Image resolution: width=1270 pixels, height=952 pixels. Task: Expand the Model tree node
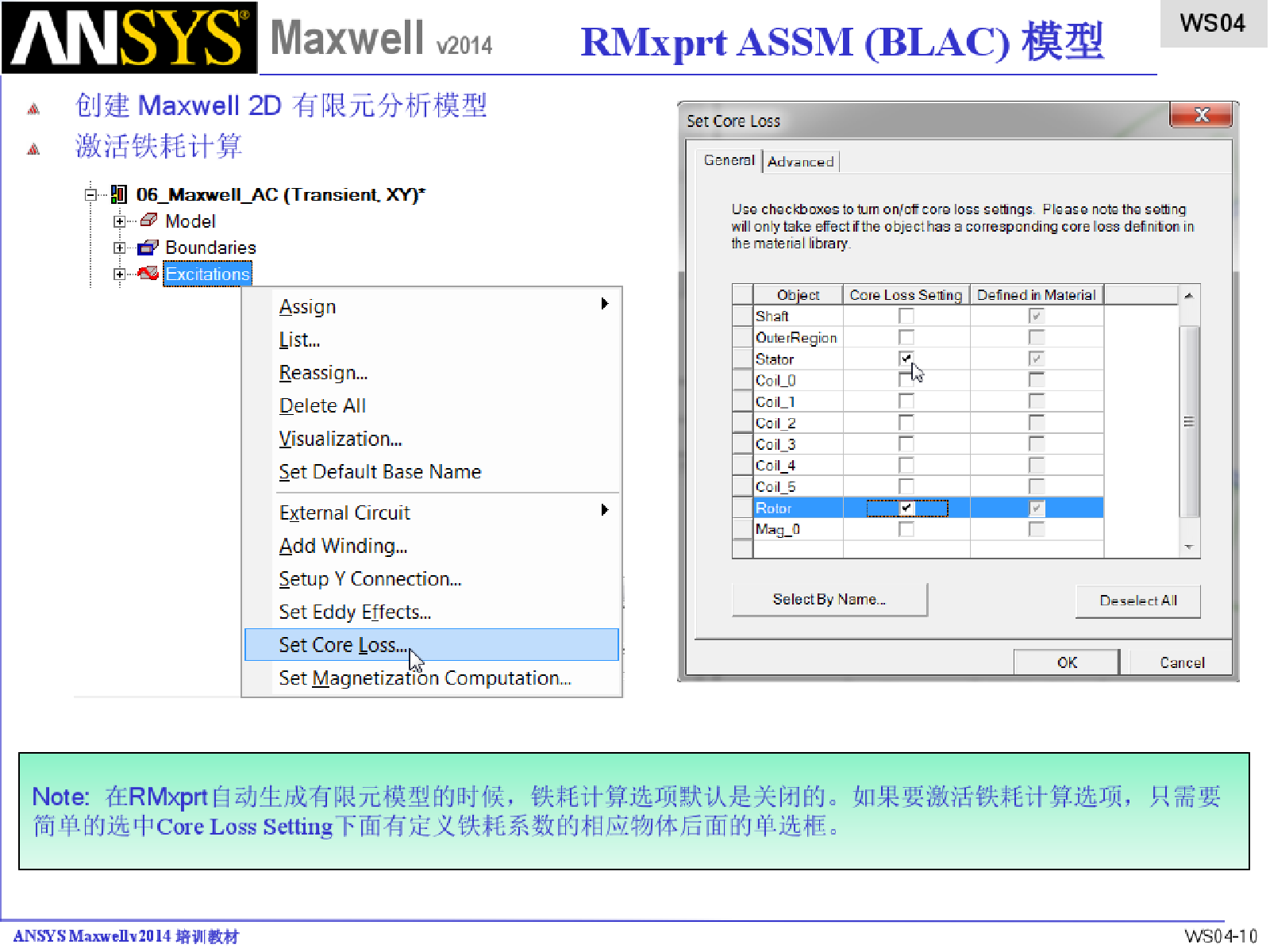click(x=119, y=221)
